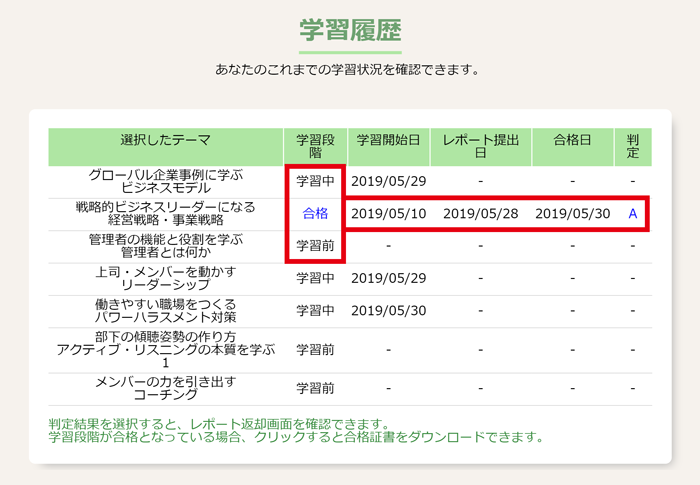Click the note about downloading 合格証書

[x=296, y=437]
